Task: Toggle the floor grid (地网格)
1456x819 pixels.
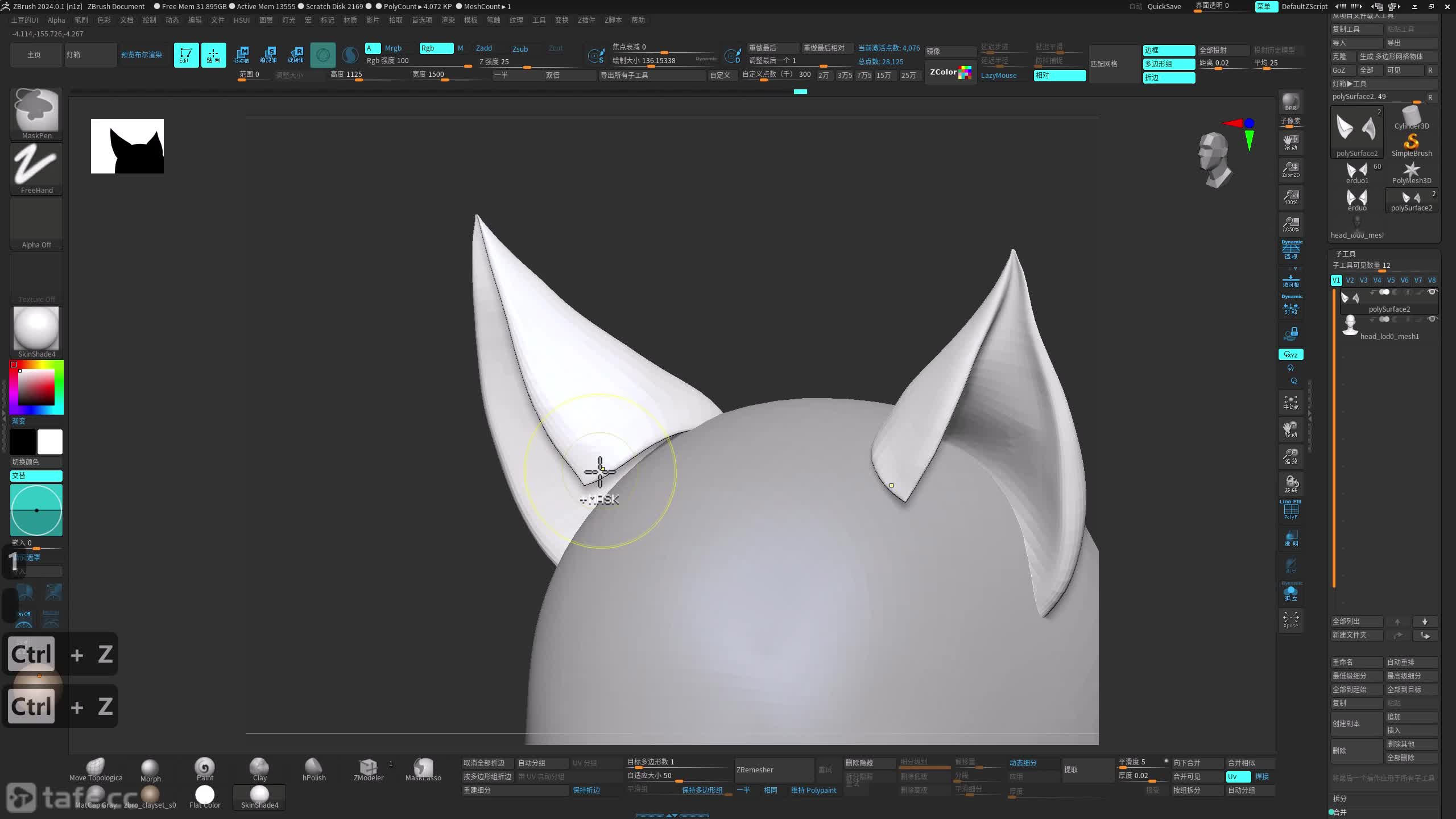Action: 1290,279
